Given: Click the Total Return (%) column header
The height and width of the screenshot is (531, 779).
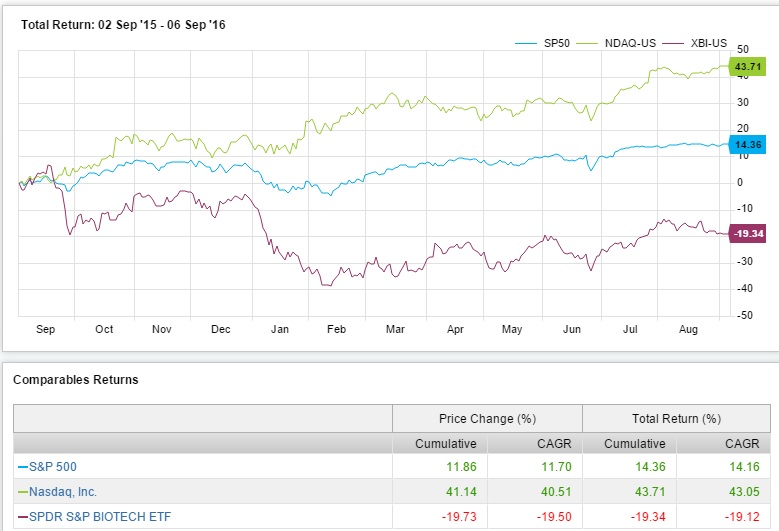Looking at the screenshot, I should (x=676, y=419).
